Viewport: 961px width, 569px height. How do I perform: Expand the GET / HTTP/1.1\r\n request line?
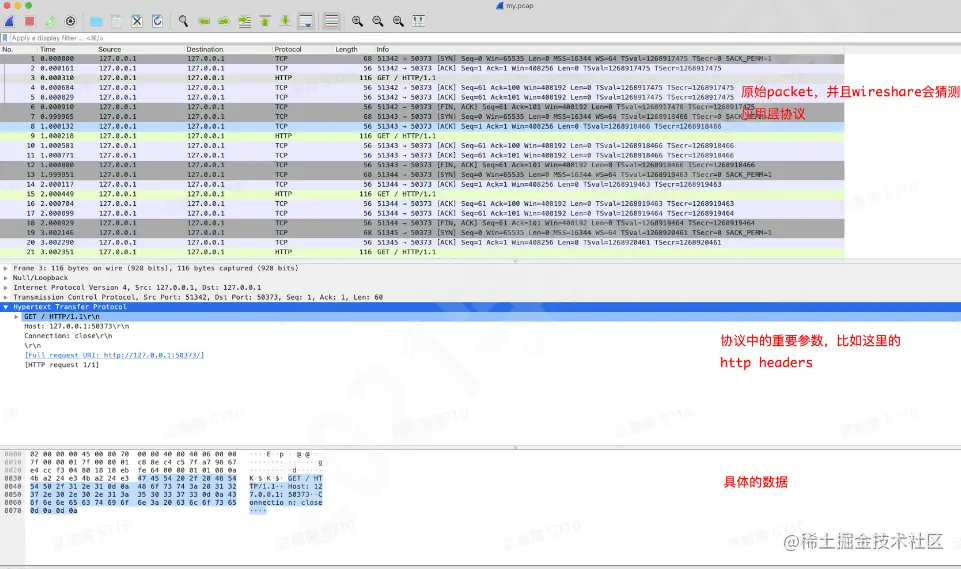pyautogui.click(x=17, y=316)
